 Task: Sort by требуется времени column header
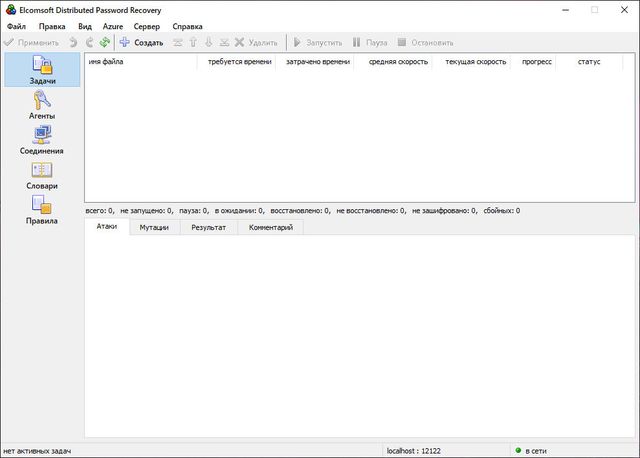click(236, 62)
